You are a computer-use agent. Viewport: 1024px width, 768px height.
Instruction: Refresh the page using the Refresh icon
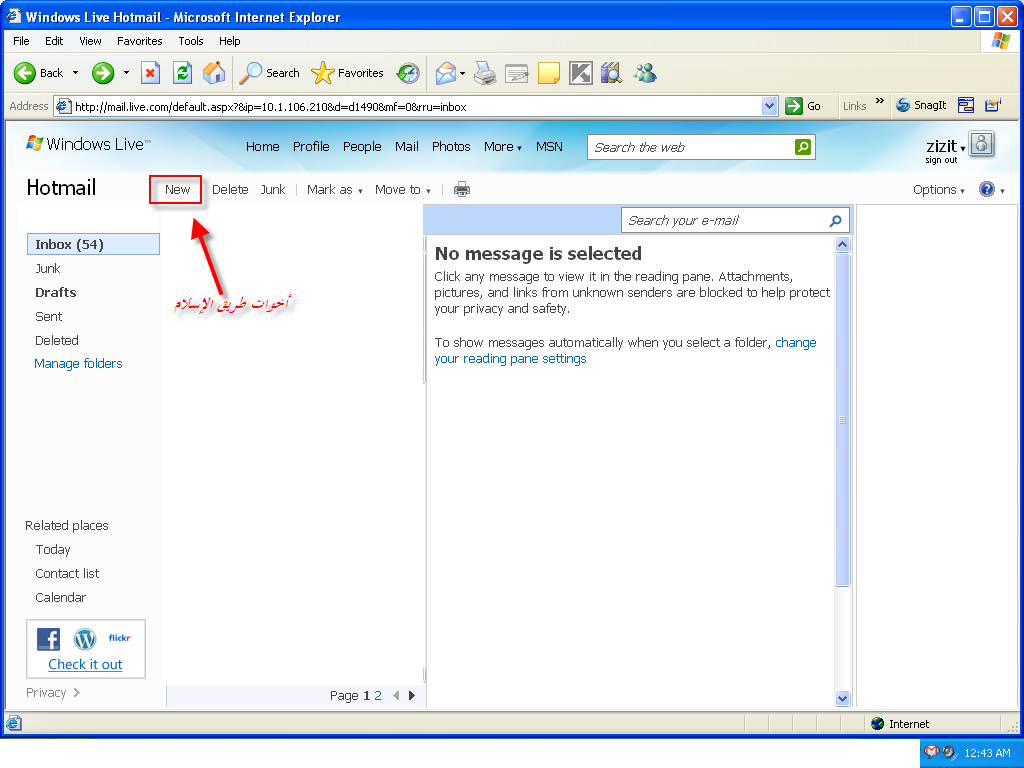coord(182,72)
